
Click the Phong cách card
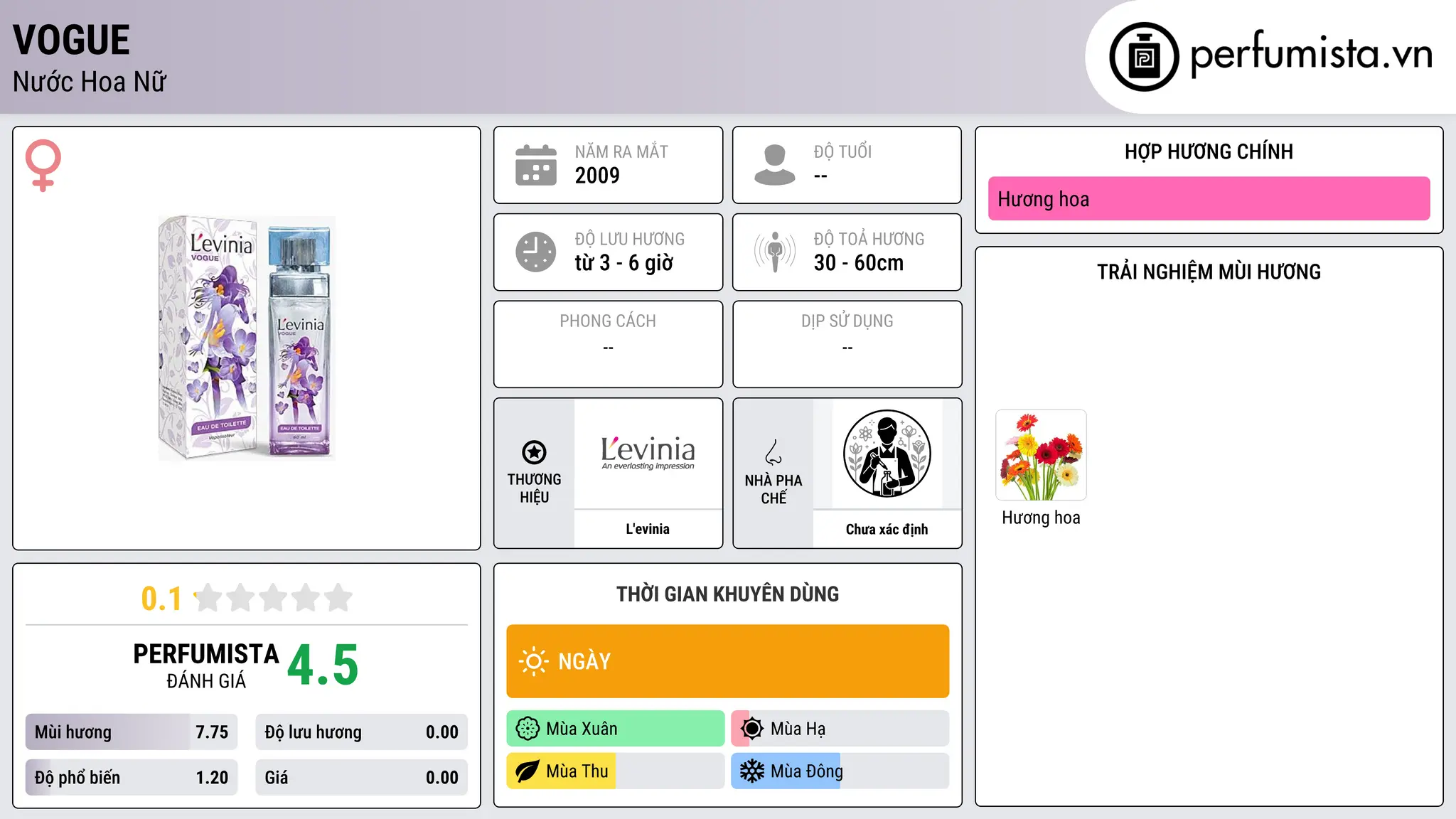(608, 344)
